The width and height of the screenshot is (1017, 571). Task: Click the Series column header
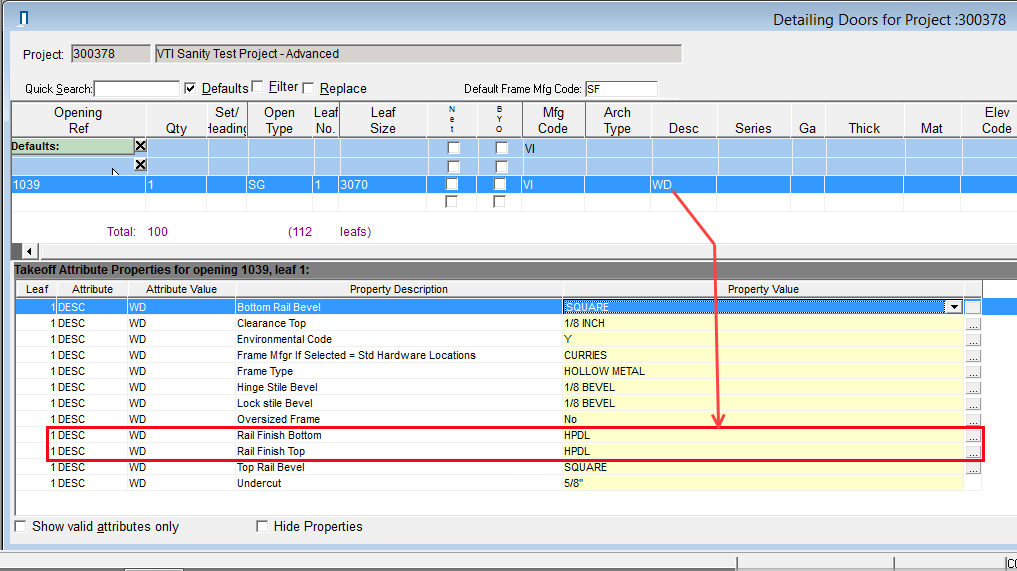pyautogui.click(x=753, y=120)
